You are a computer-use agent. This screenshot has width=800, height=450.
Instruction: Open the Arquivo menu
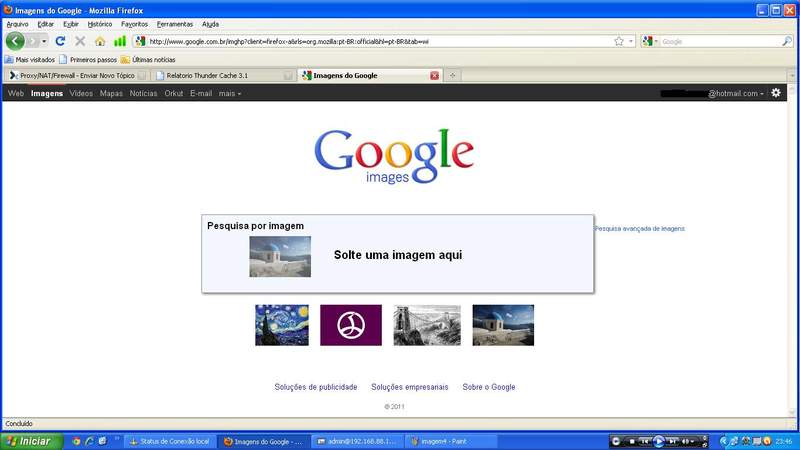click(x=17, y=24)
